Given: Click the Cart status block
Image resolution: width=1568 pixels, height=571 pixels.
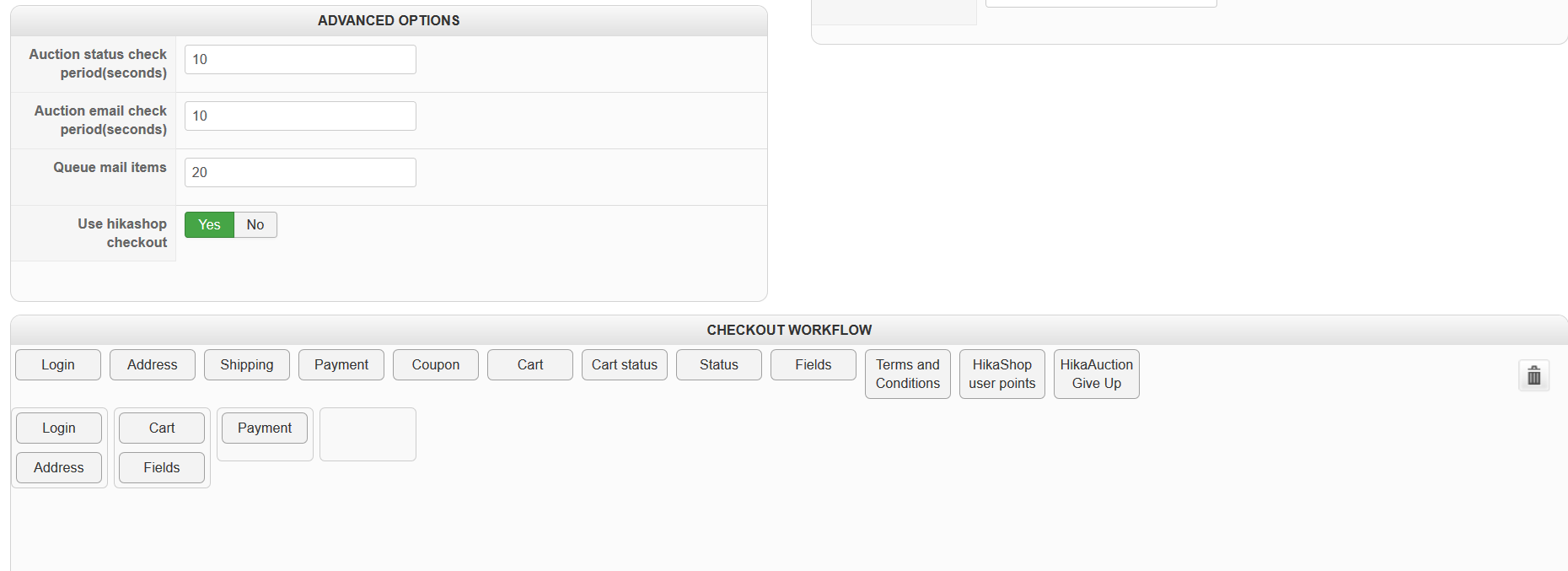Looking at the screenshot, I should 625,364.
